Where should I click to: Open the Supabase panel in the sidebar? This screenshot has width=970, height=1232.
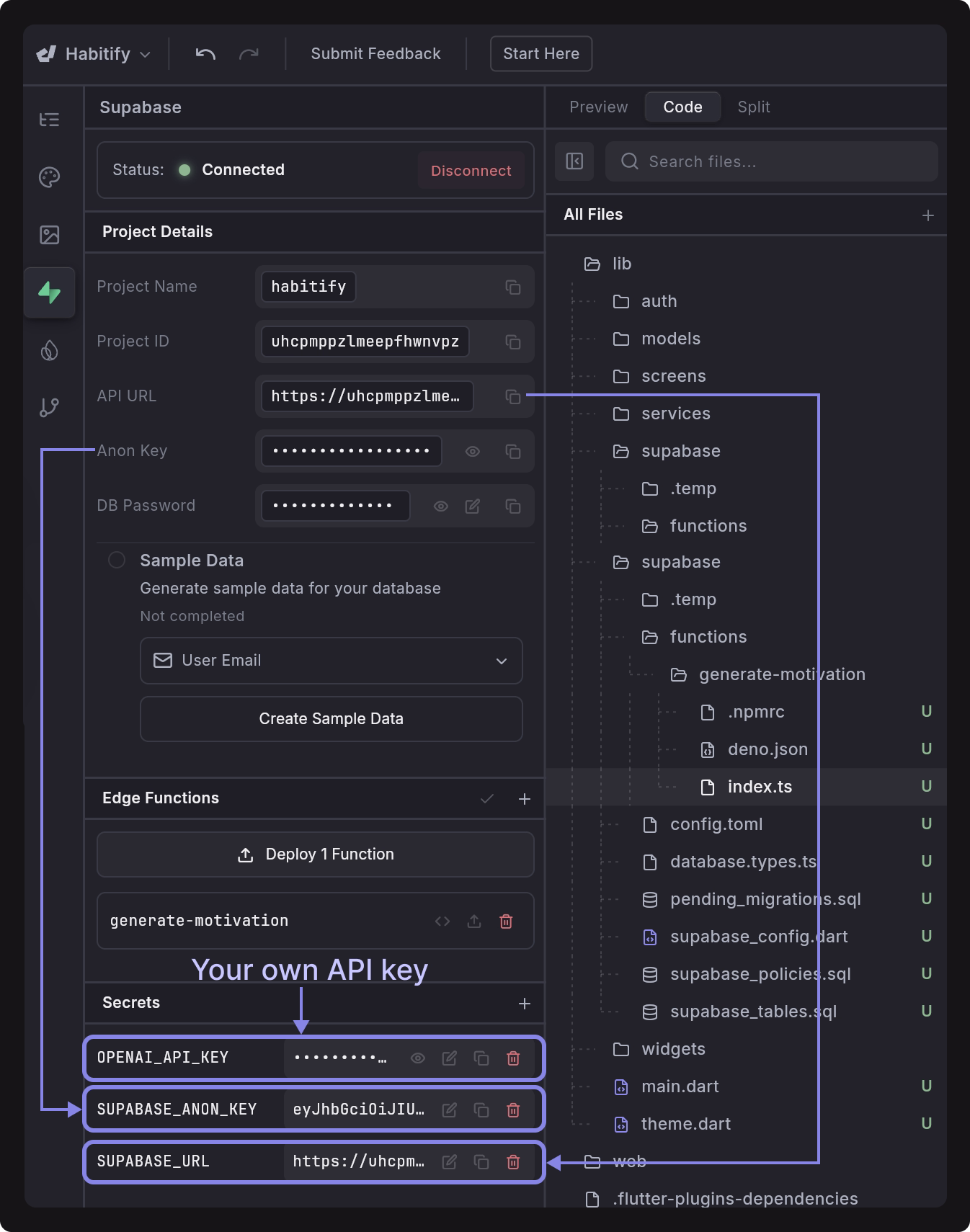tap(49, 293)
